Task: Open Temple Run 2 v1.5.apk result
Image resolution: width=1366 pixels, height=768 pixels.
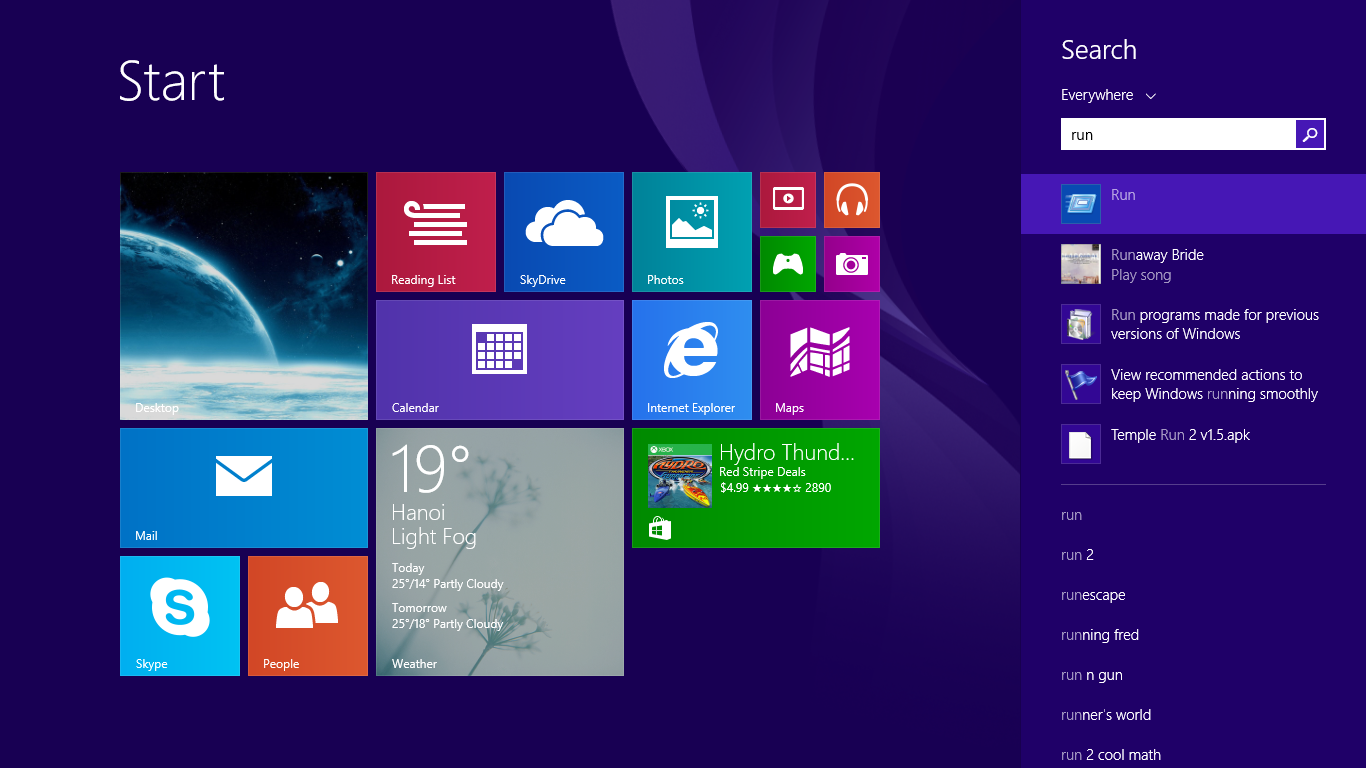Action: point(1193,444)
